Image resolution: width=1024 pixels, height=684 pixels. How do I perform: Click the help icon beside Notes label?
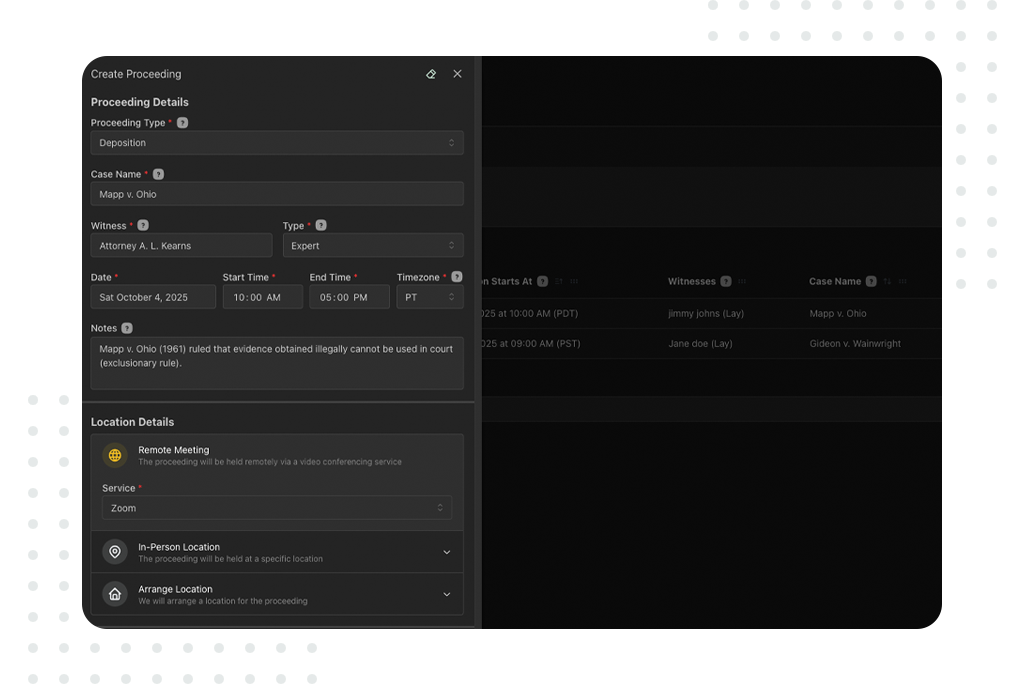pos(127,328)
